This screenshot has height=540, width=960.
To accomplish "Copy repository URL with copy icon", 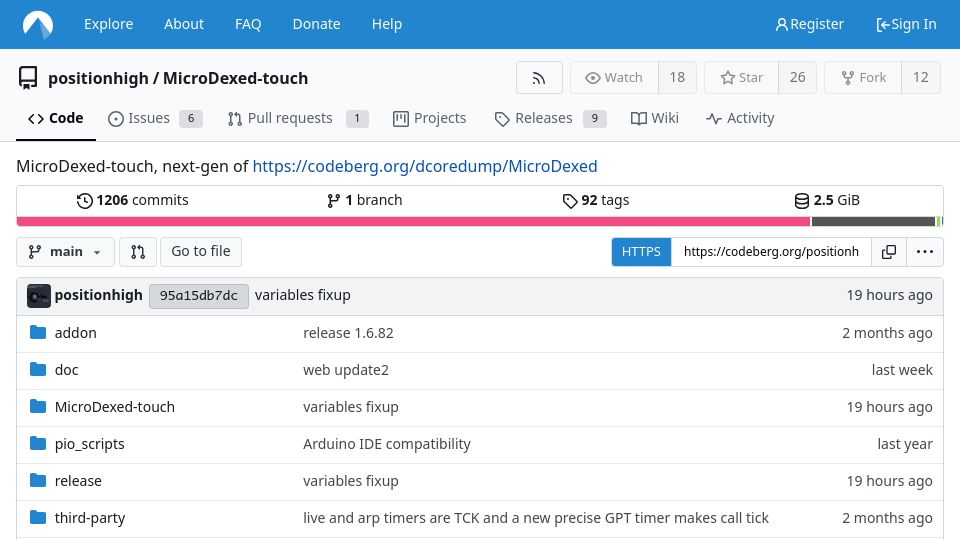I will tap(888, 252).
